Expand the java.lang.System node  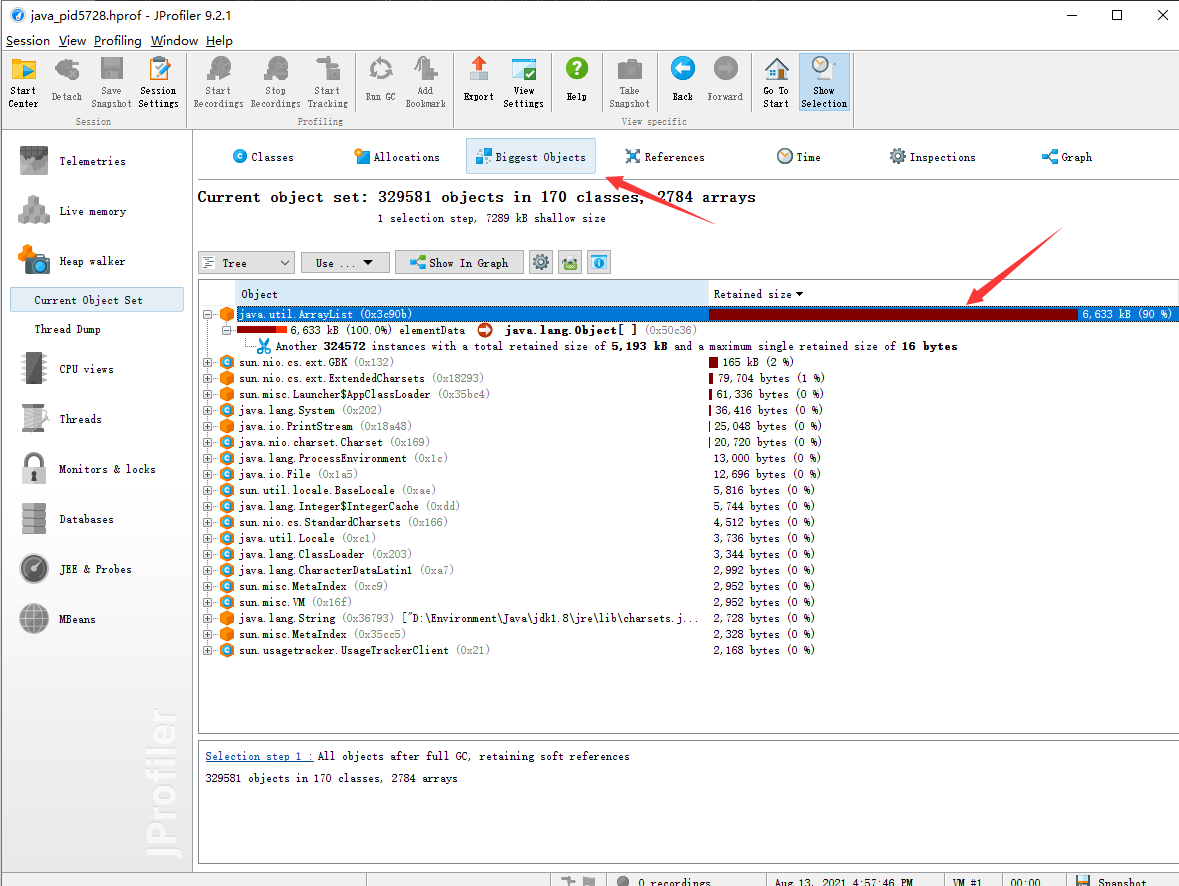[208, 411]
